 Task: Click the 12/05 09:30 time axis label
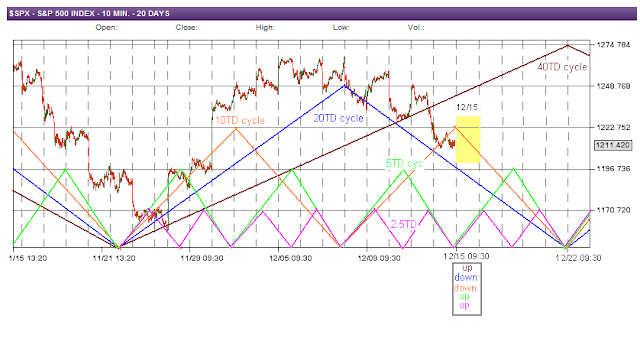(291, 258)
